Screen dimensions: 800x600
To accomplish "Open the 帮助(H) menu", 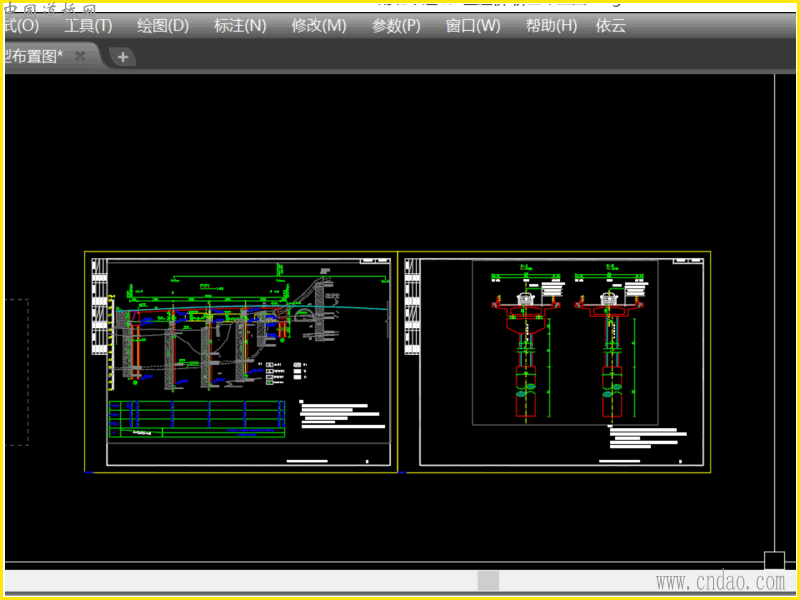I will (552, 26).
